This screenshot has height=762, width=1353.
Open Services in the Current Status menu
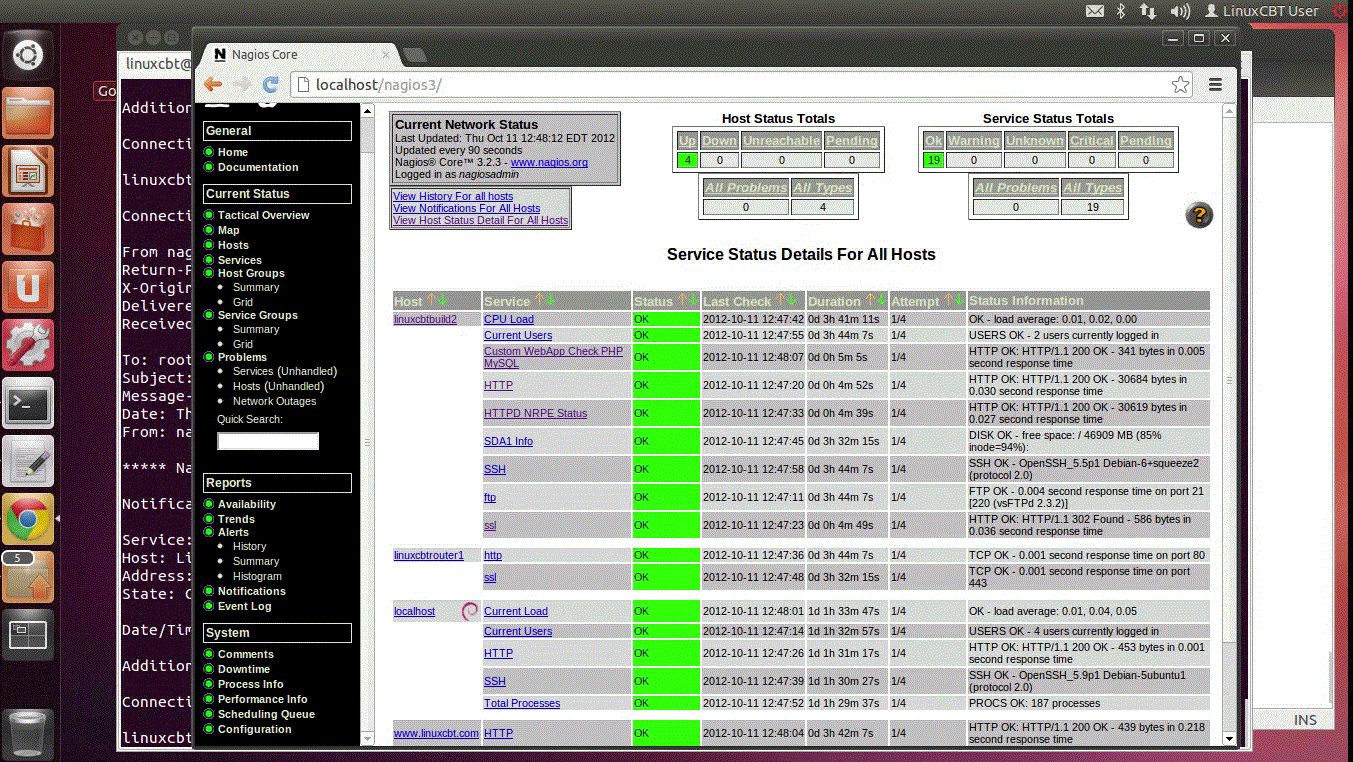click(x=239, y=260)
